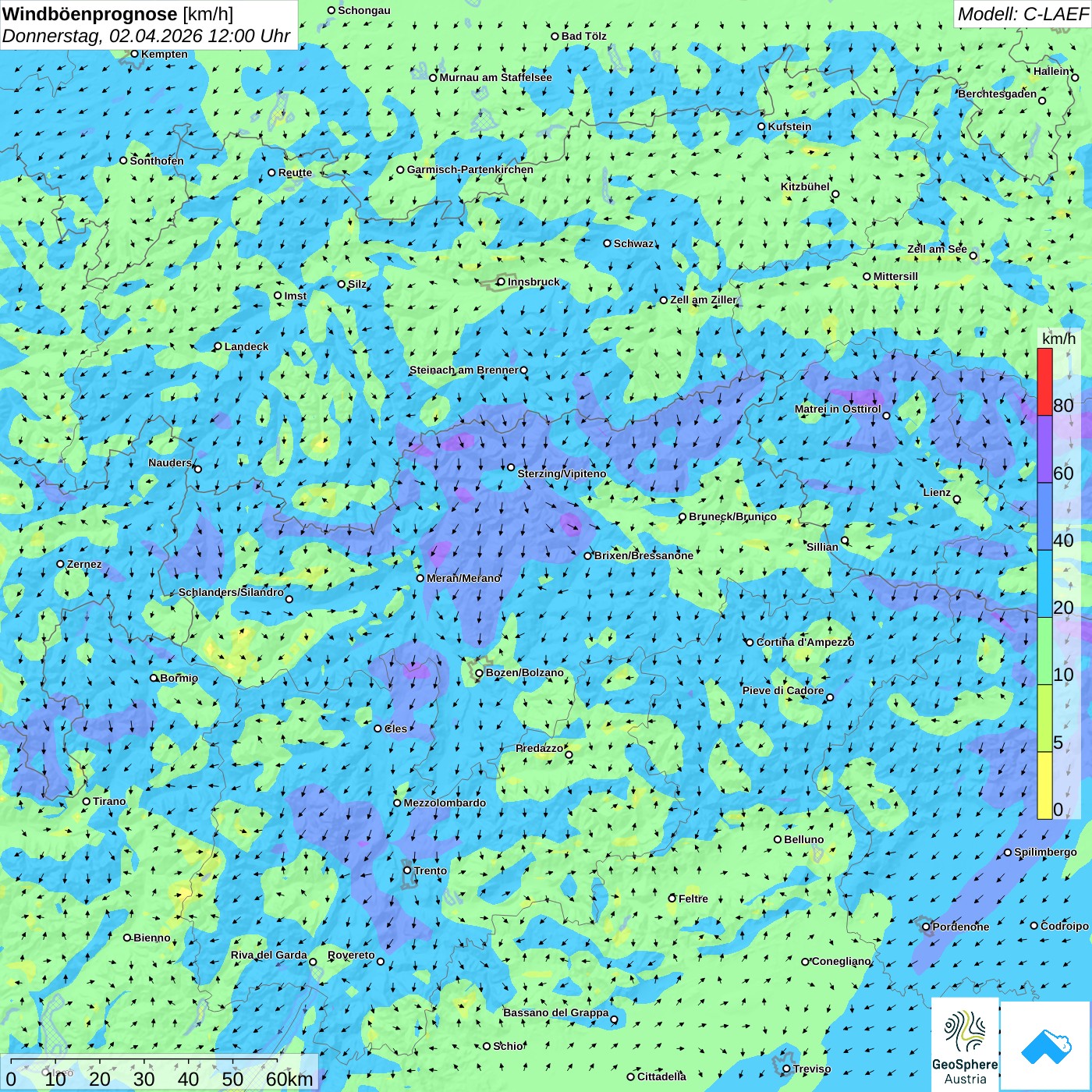Screen dimensions: 1092x1092
Task: Select the Rovereto location marker
Action: (x=381, y=961)
